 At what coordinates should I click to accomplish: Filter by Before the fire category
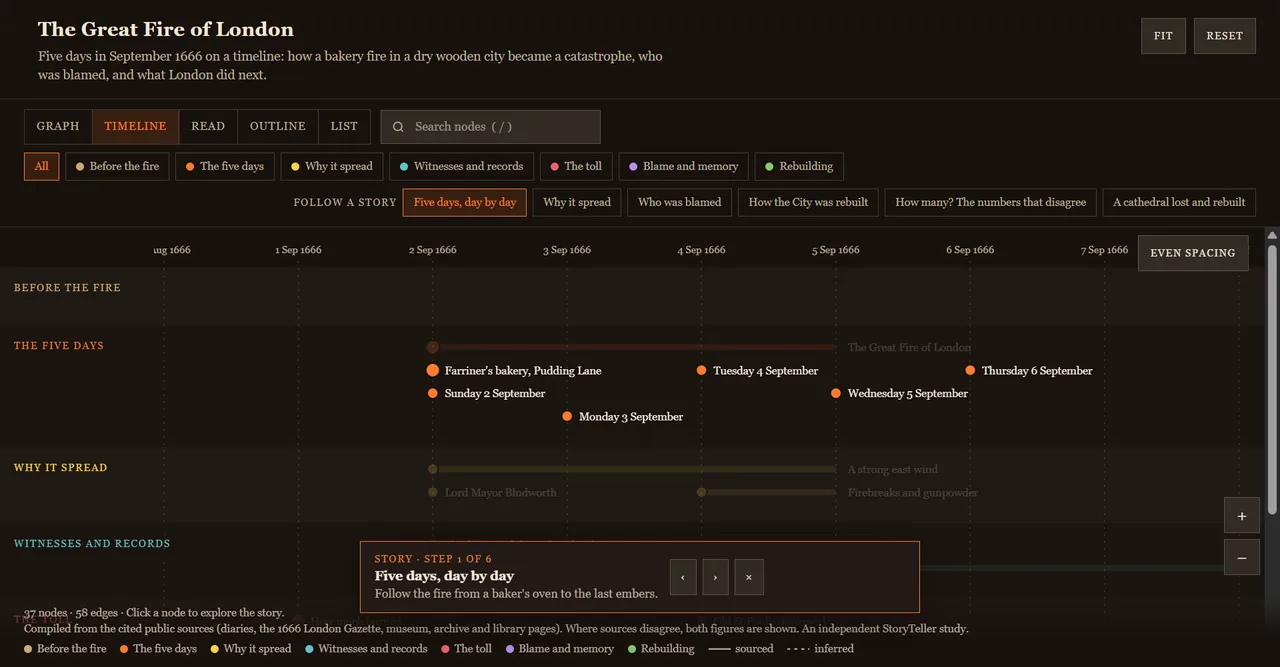click(118, 167)
